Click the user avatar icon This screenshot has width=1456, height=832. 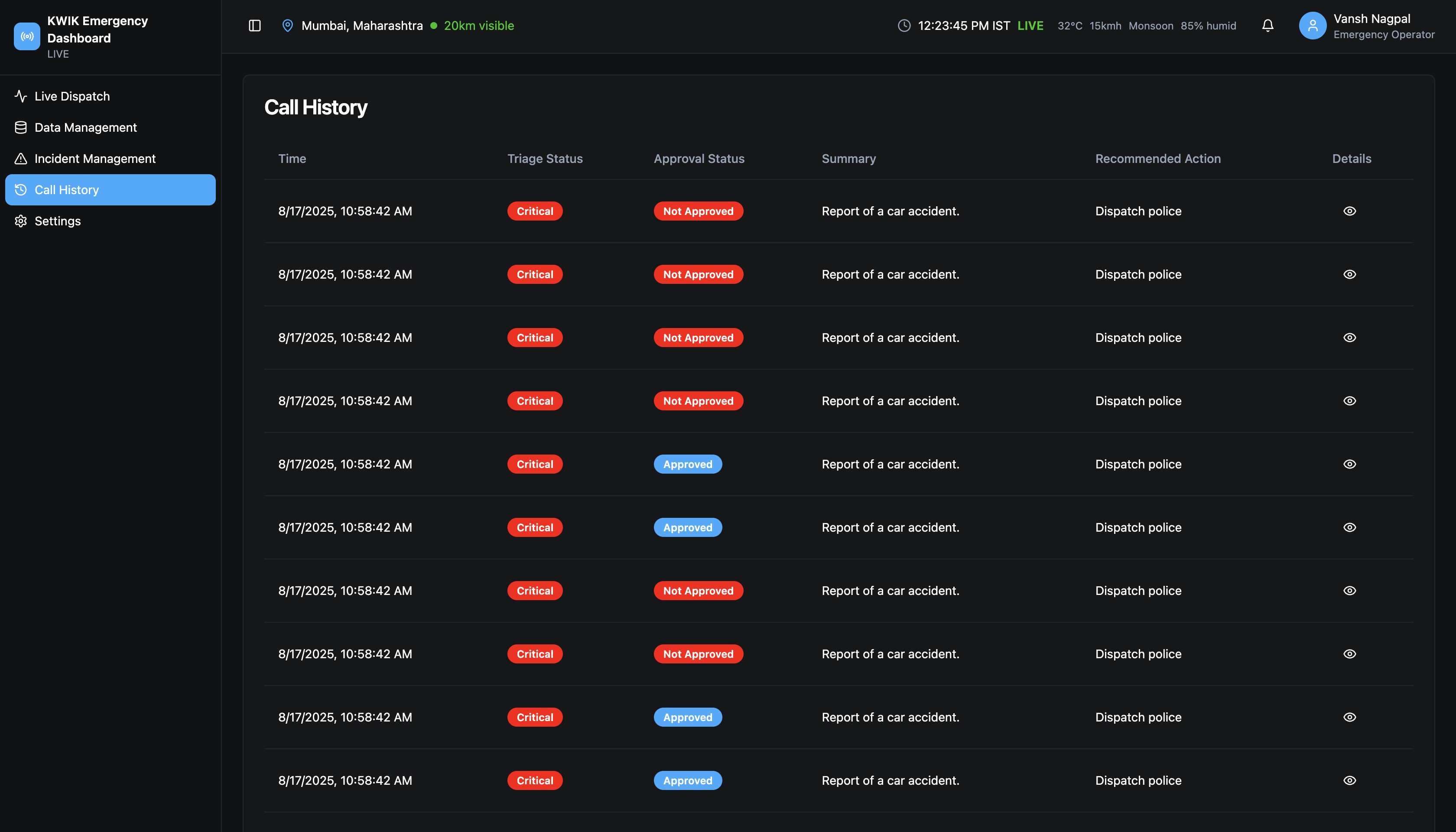click(x=1312, y=26)
